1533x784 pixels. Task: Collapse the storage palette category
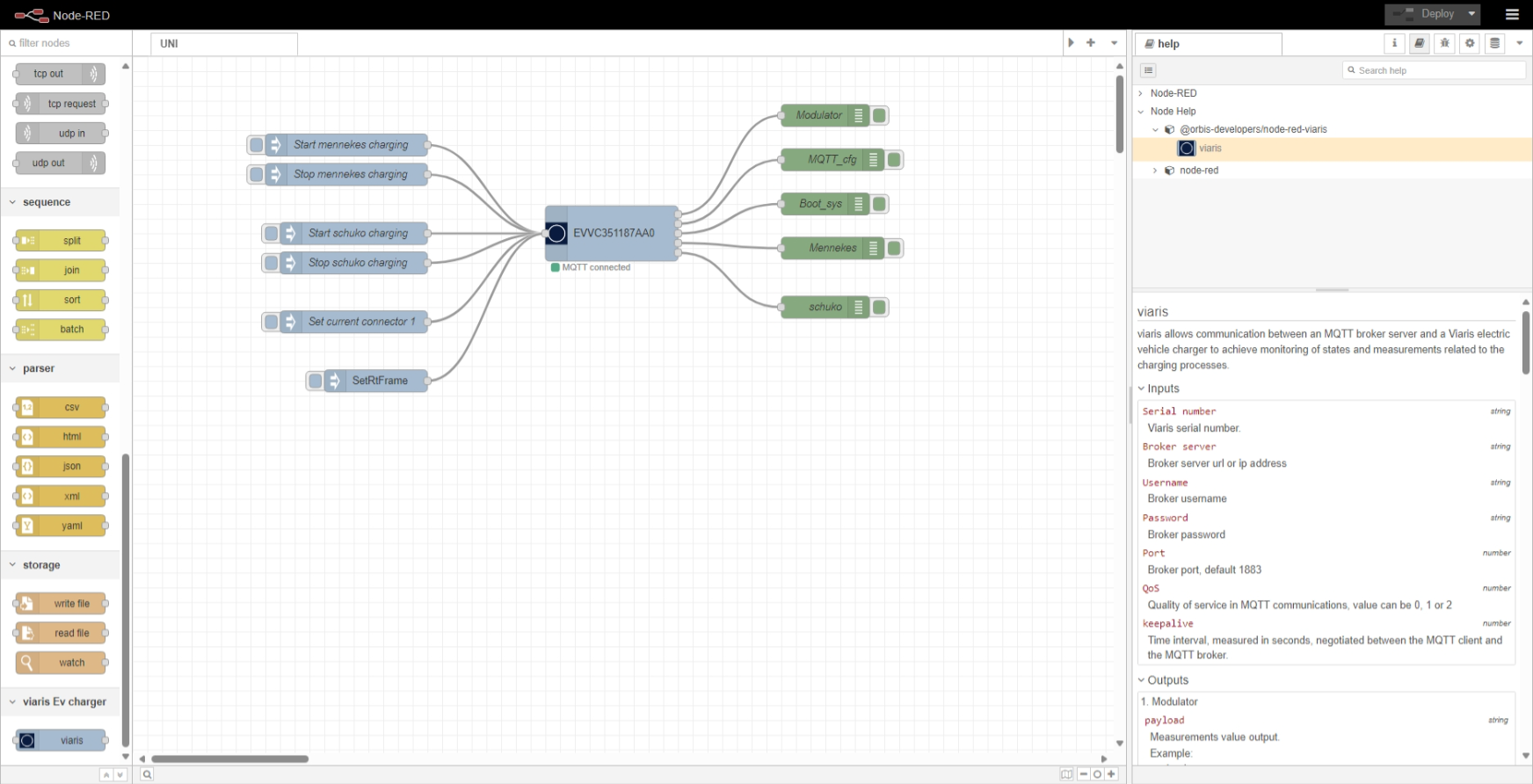click(61, 565)
